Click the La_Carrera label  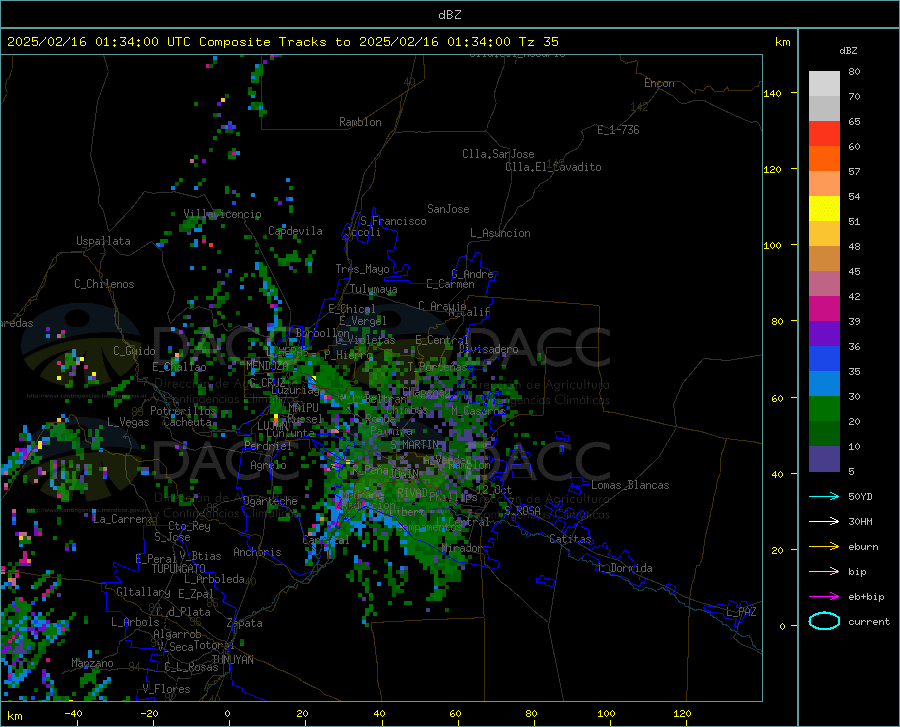coord(123,519)
